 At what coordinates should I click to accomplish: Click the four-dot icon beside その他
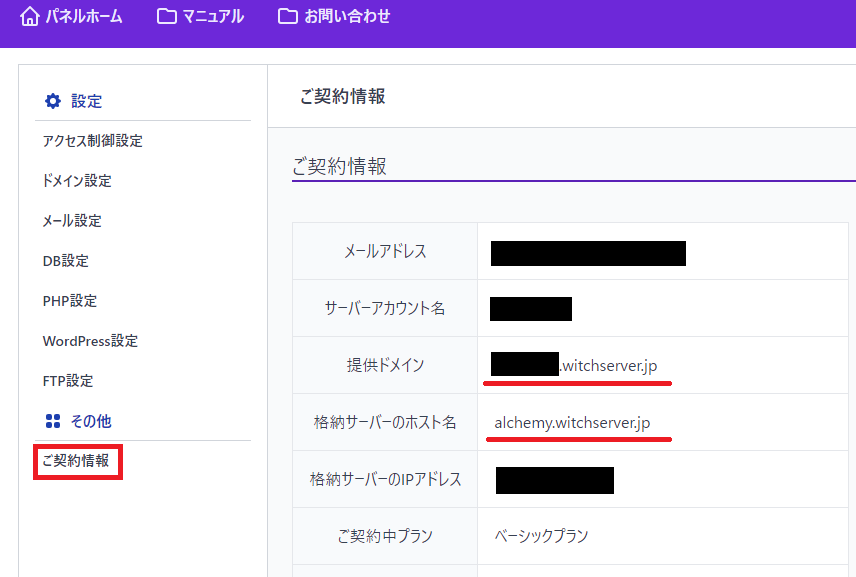tap(53, 421)
